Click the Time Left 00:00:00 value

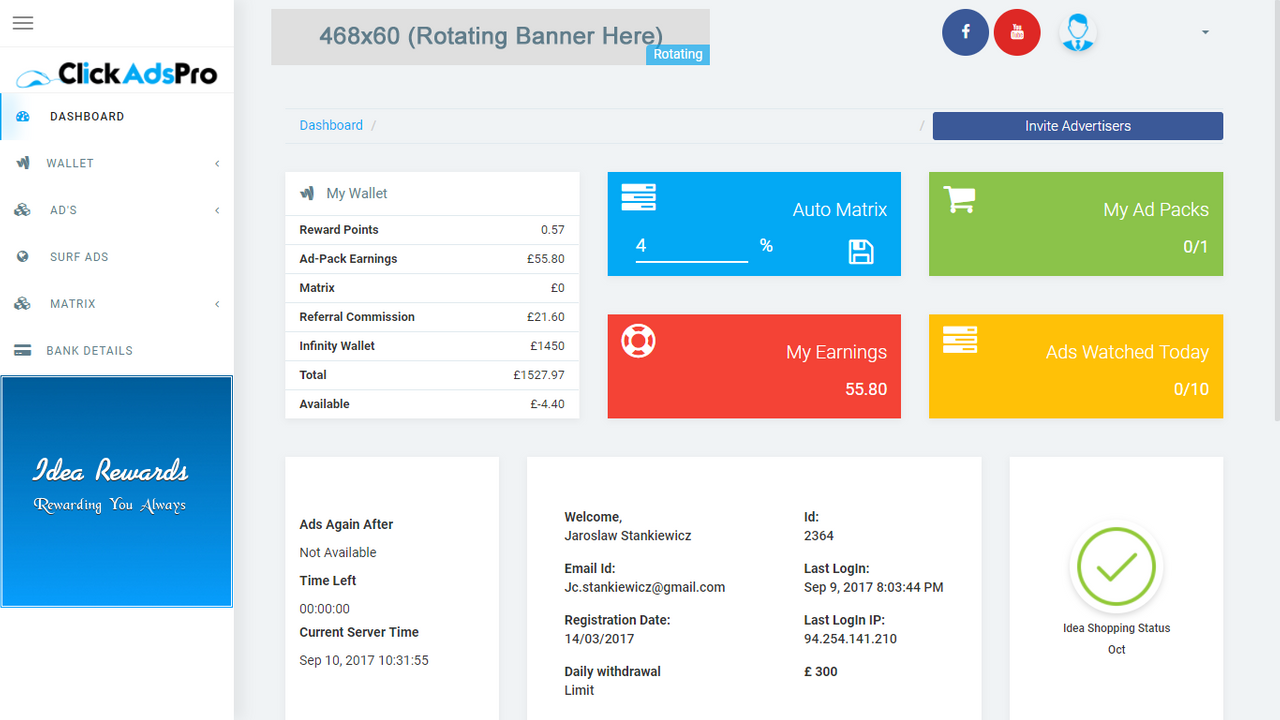point(325,608)
